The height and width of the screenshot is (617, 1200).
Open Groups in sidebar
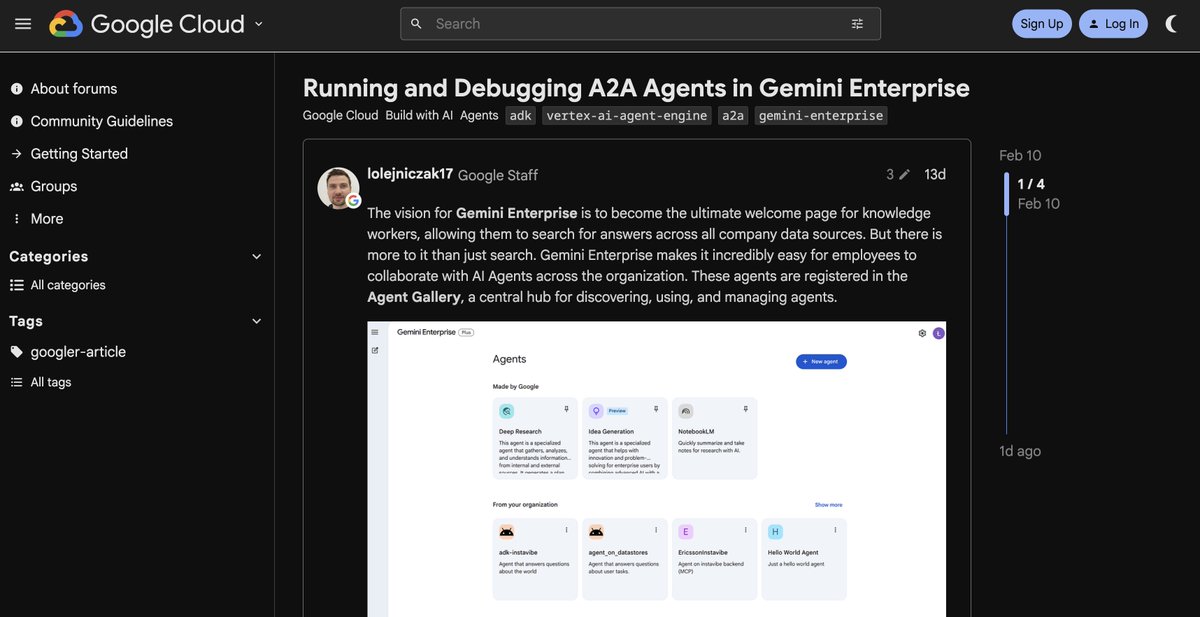point(44,186)
